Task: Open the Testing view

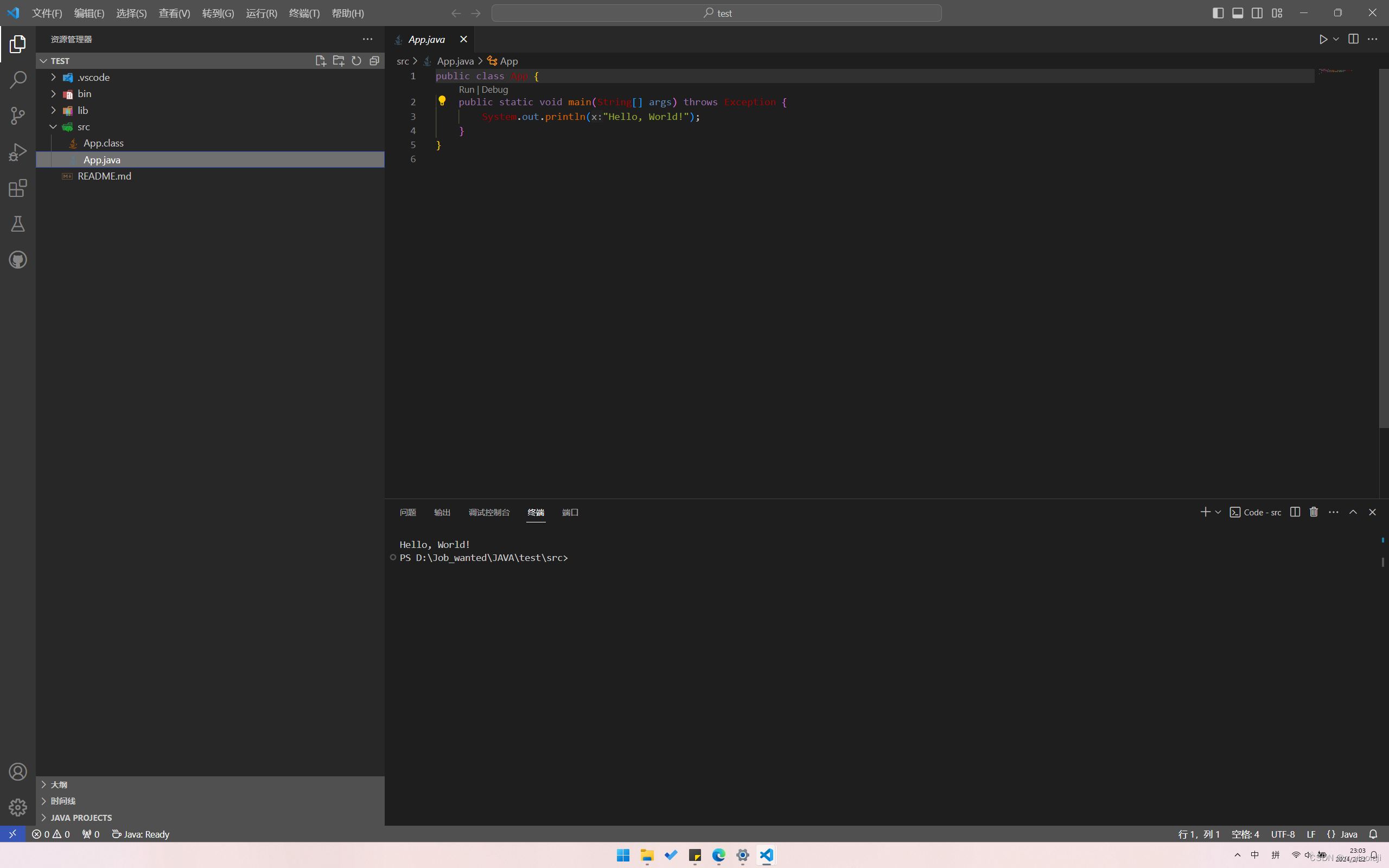Action: (17, 224)
